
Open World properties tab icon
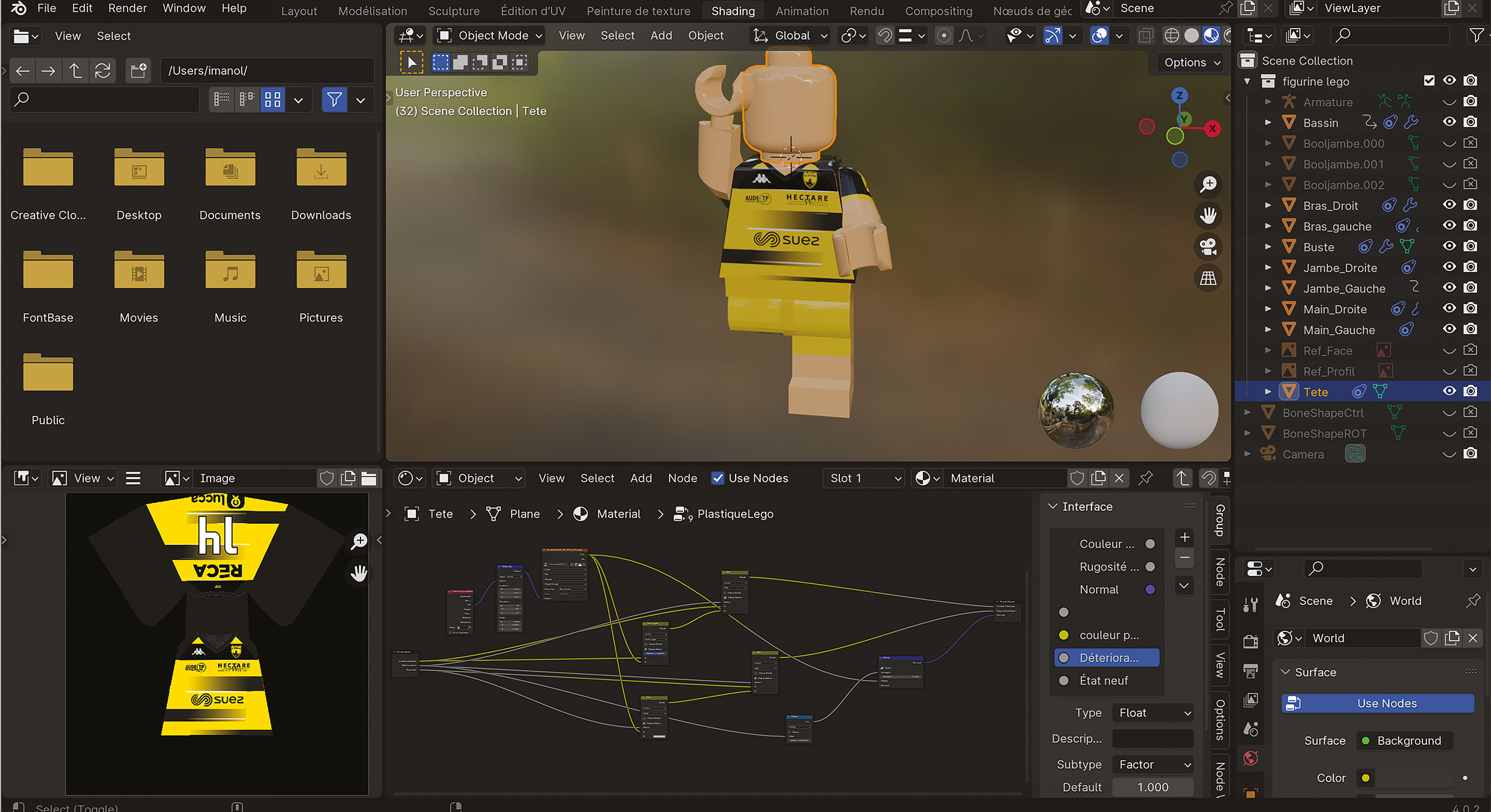1251,758
